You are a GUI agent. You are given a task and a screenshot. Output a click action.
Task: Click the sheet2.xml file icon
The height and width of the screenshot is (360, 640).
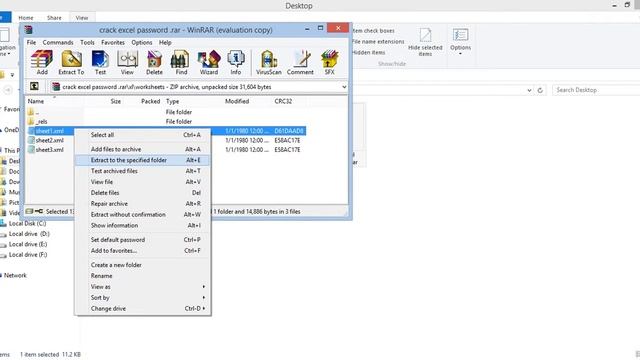click(x=31, y=140)
